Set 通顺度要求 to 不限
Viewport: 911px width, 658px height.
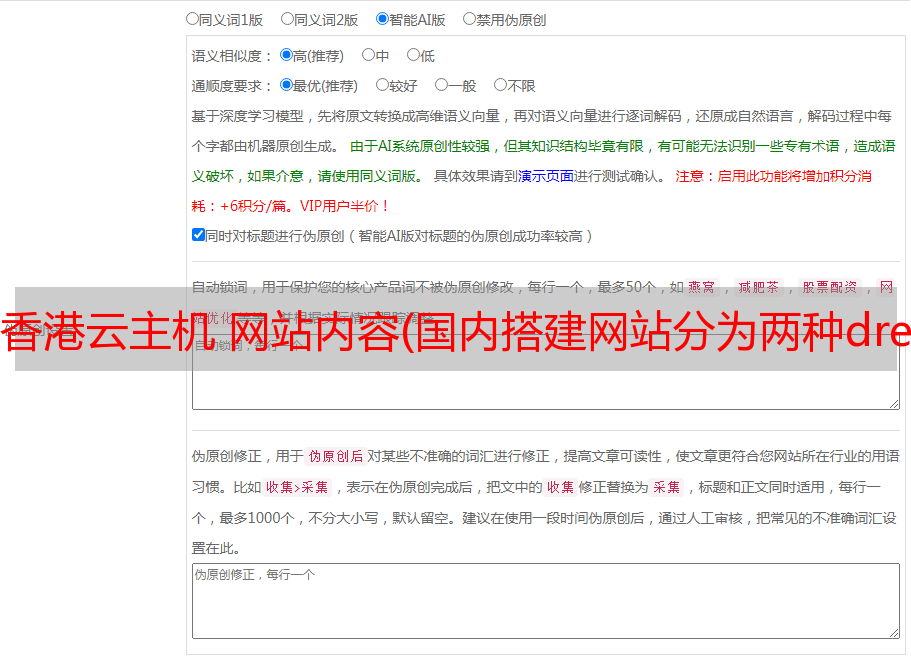tap(500, 85)
